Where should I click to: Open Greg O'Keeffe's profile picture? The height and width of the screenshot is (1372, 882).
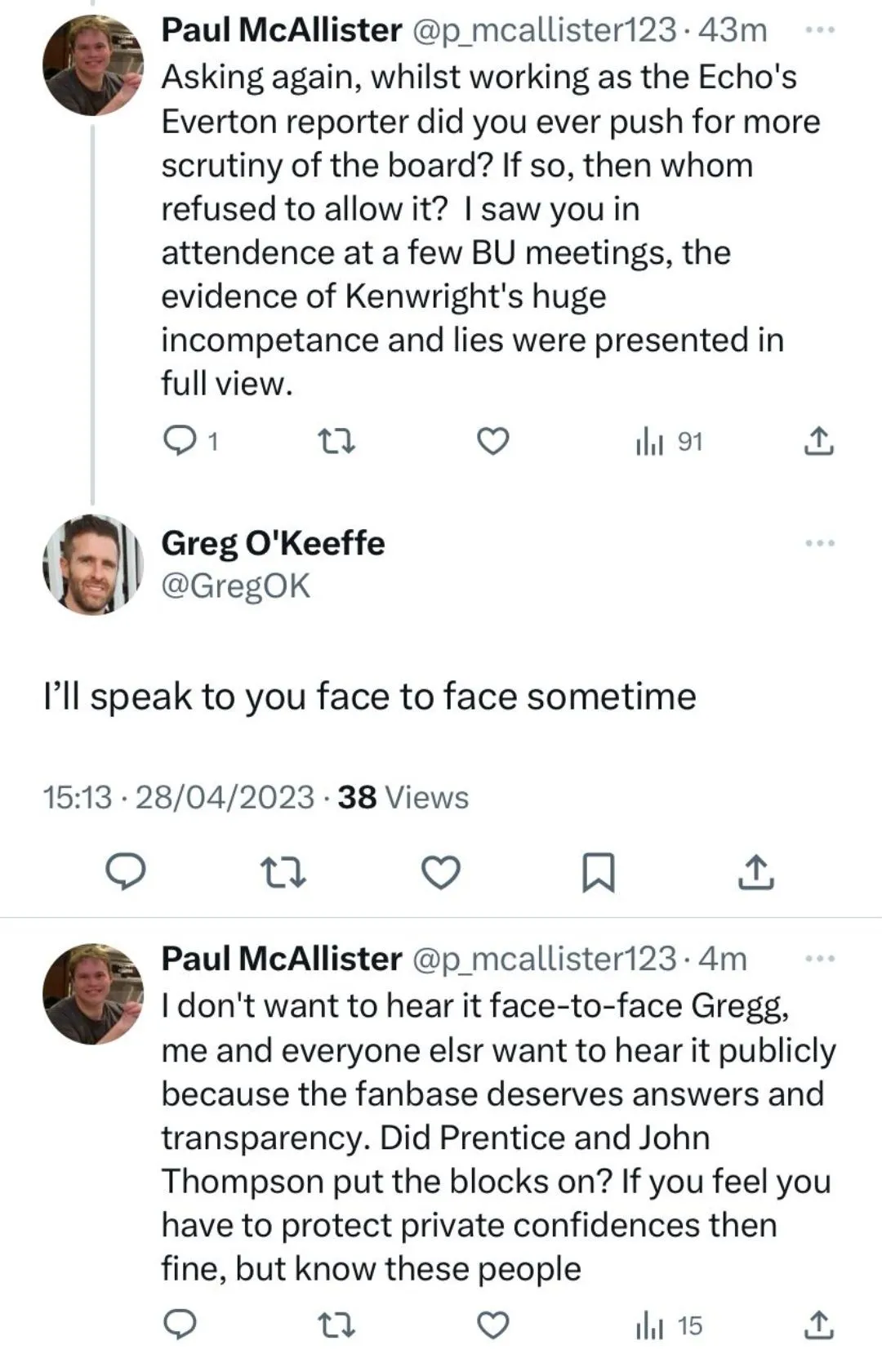tap(92, 564)
